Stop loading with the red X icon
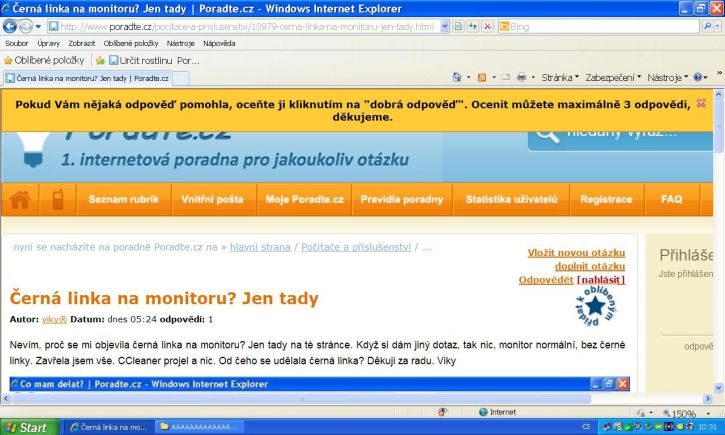The height and width of the screenshot is (435, 725). (487, 27)
